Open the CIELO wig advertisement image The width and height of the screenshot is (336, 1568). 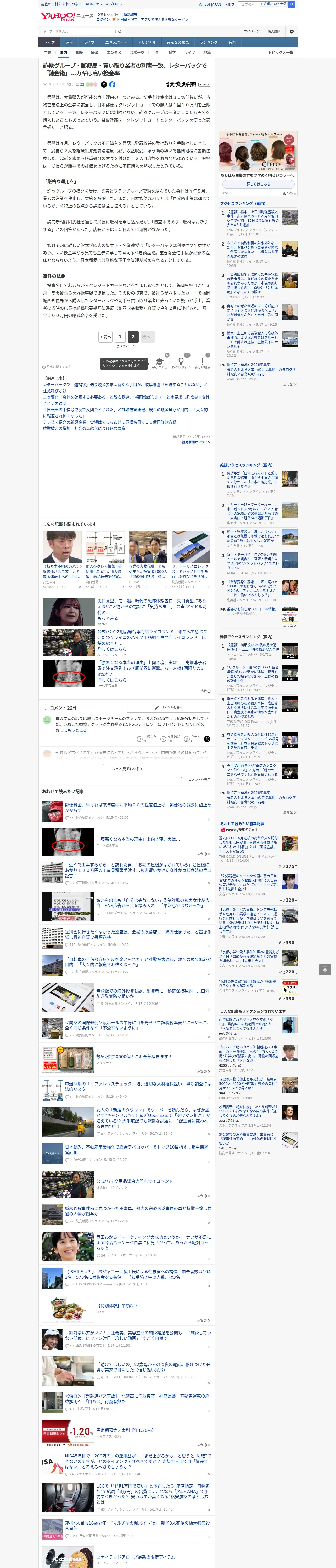[259, 151]
